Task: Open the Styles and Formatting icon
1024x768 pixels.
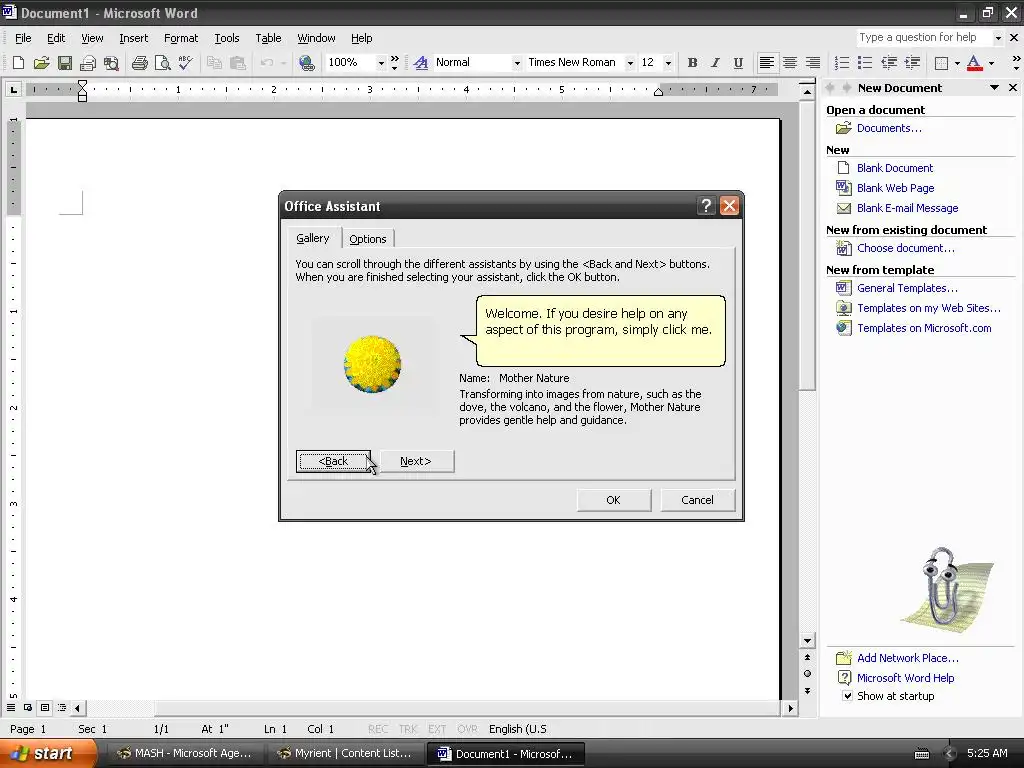Action: [x=421, y=63]
